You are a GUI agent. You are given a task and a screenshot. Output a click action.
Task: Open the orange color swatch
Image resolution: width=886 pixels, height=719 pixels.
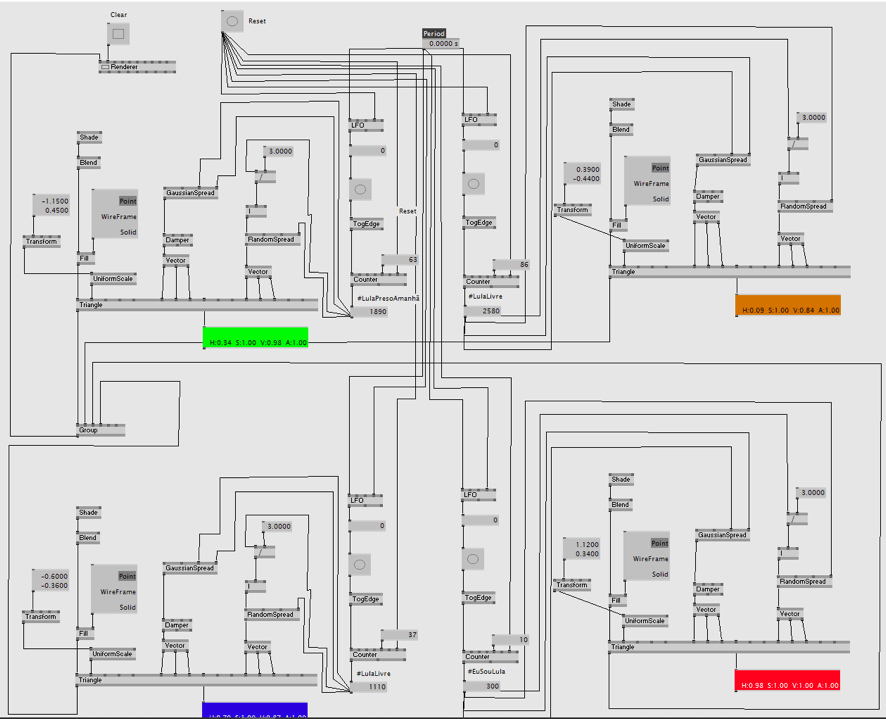788,306
